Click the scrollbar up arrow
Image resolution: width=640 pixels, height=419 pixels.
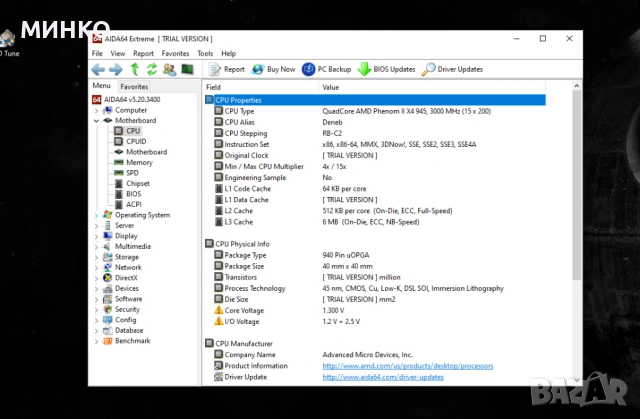pos(576,86)
